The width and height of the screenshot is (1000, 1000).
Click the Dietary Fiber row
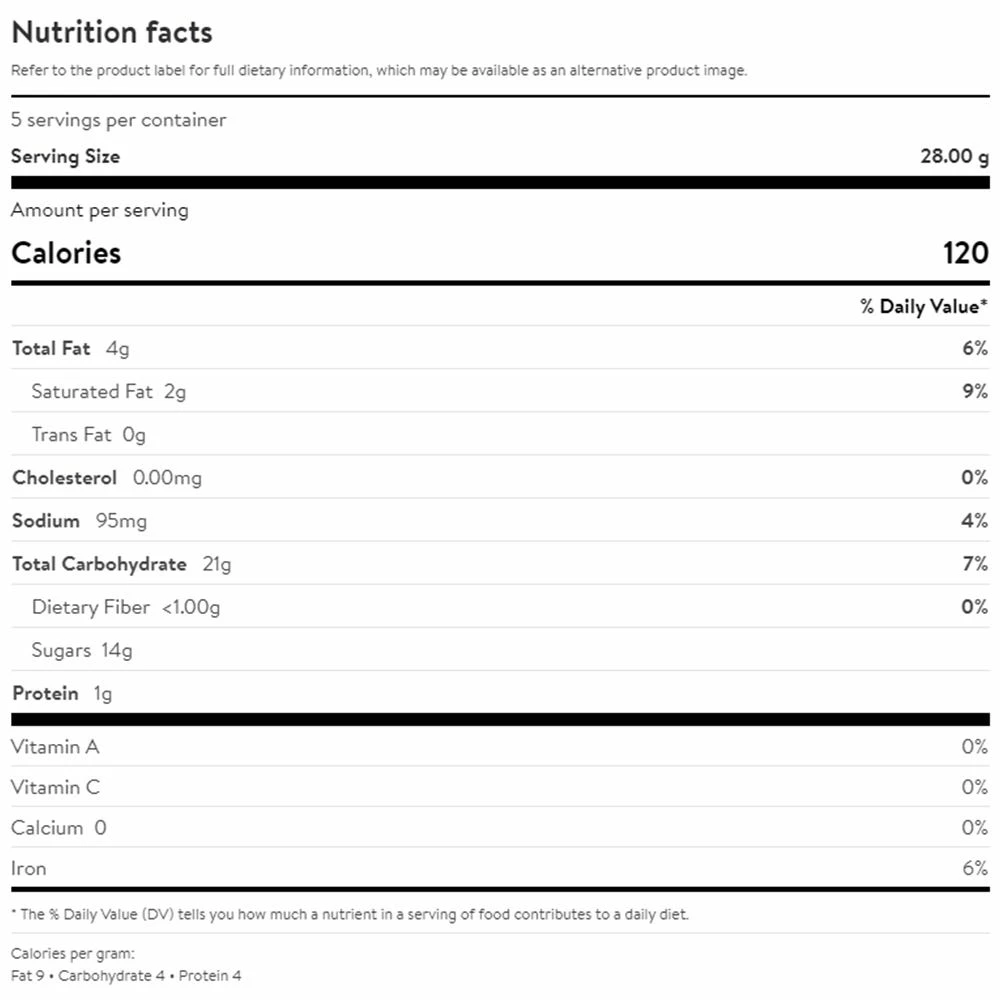pos(125,606)
